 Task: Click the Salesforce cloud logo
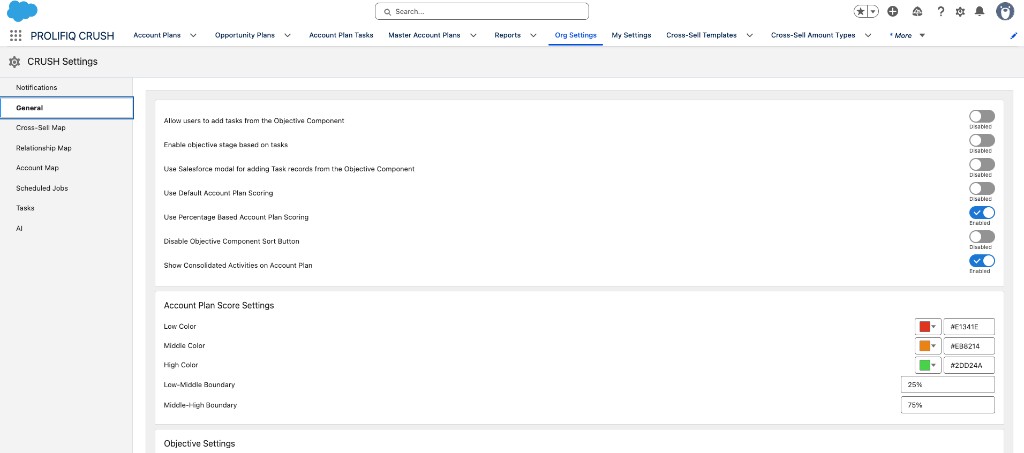point(22,11)
